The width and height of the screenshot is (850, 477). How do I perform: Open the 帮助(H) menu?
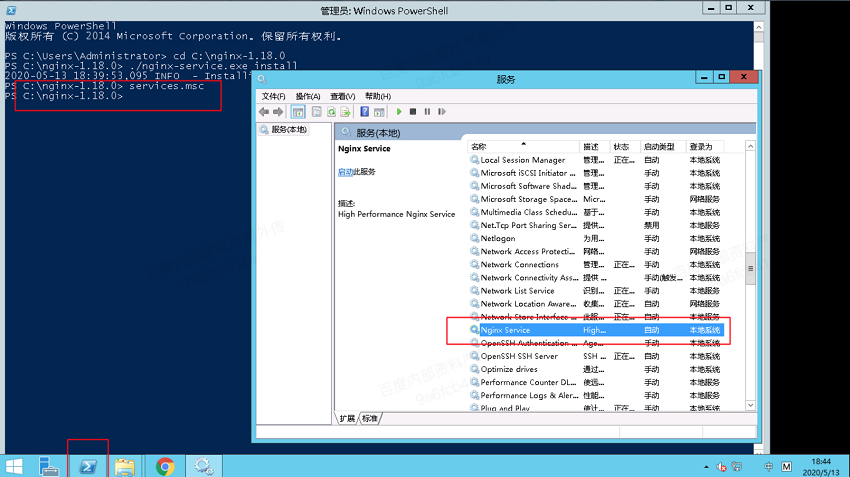click(x=378, y=96)
